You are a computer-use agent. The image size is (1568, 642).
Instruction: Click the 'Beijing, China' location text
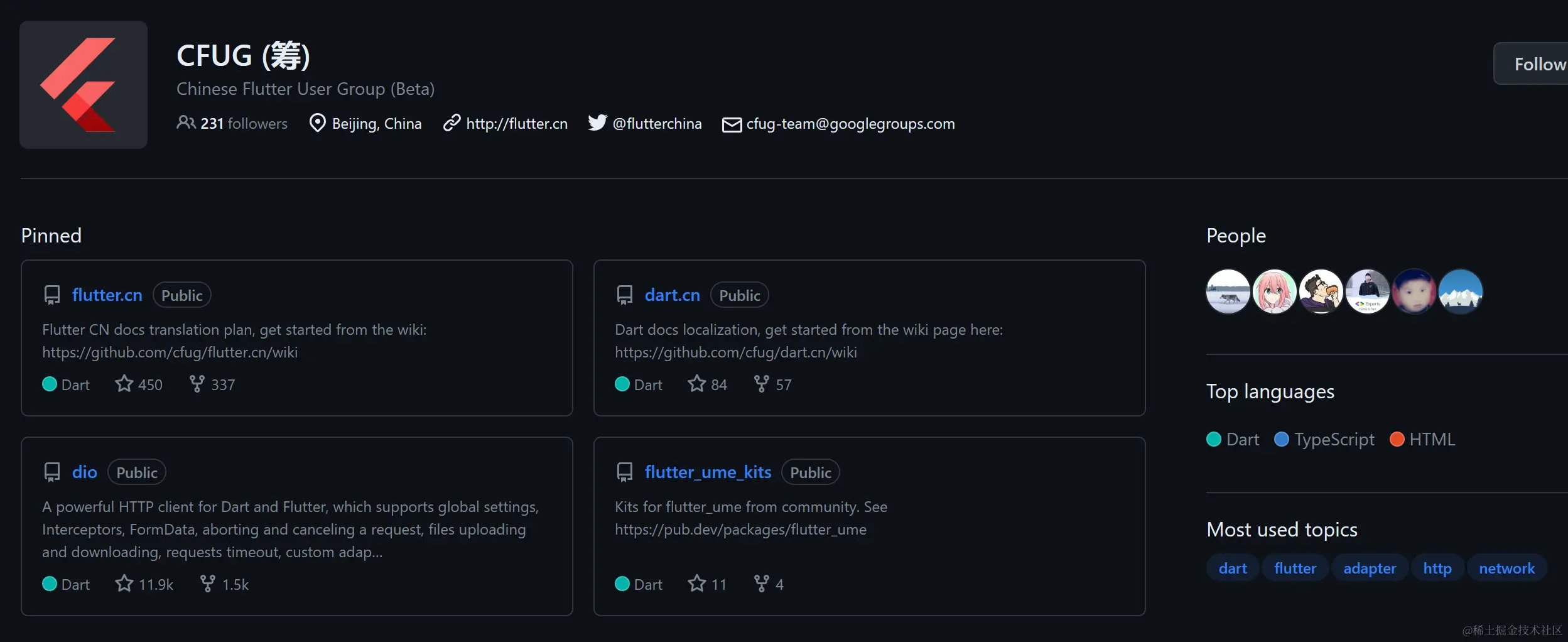377,124
